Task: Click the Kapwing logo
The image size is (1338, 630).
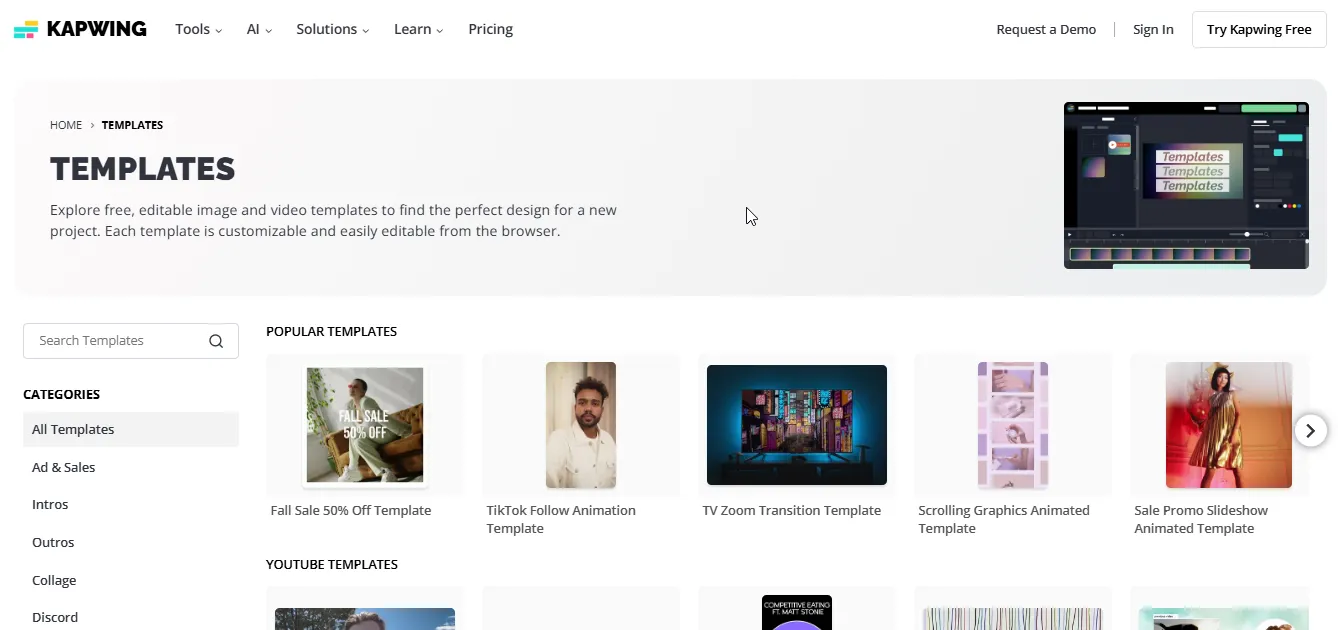Action: (80, 29)
